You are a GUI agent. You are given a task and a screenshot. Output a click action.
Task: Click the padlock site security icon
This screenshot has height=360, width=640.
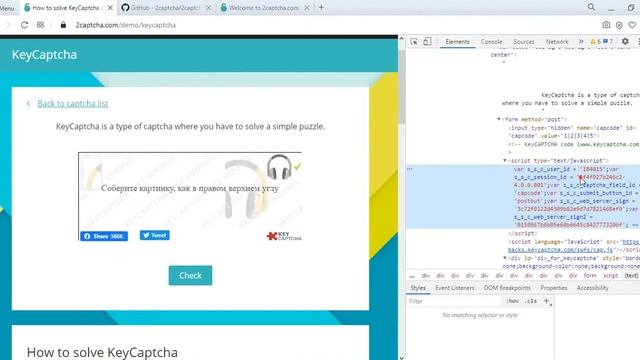coord(63,25)
